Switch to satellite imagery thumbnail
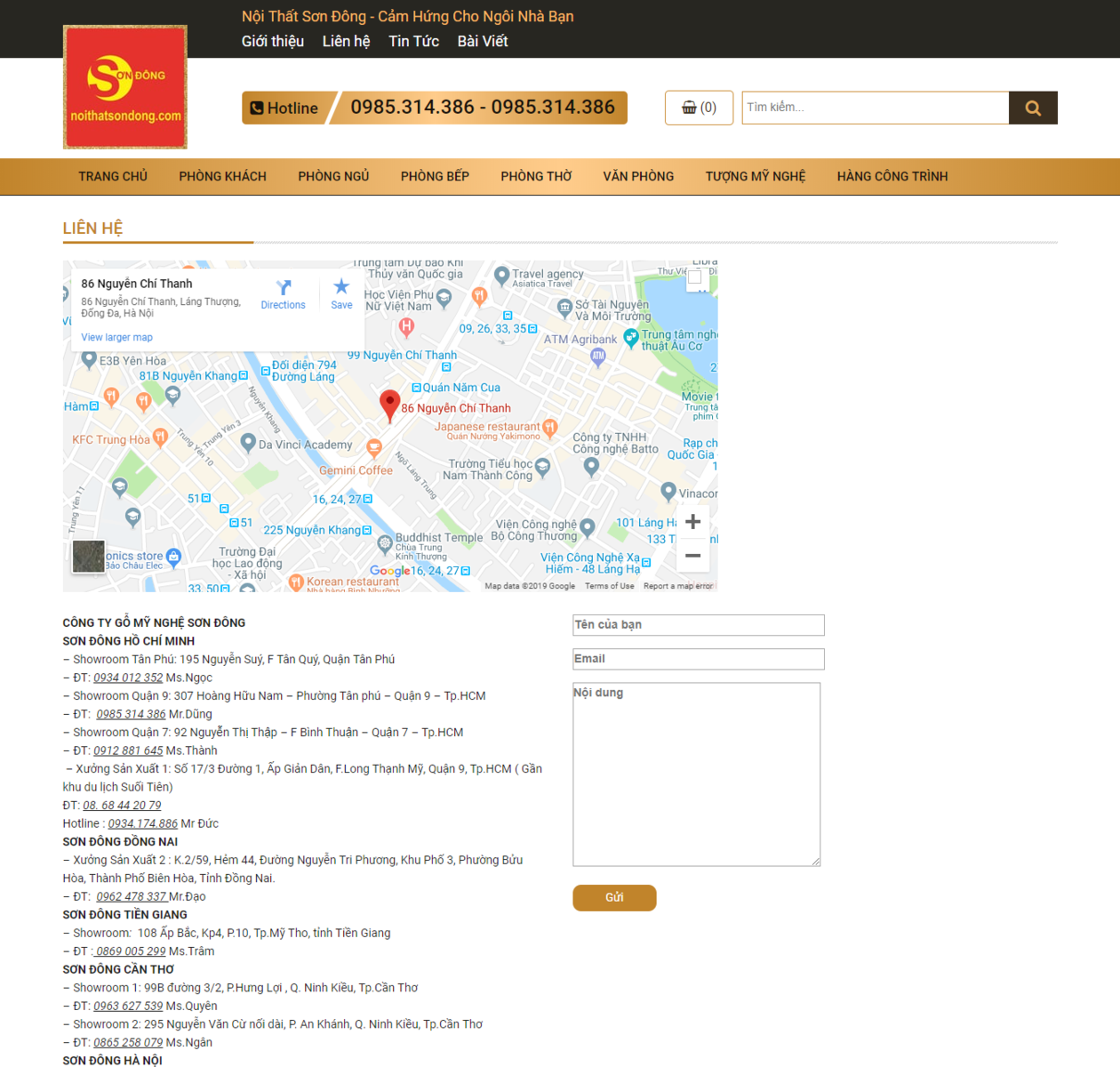This screenshot has width=1120, height=1067. pyautogui.click(x=88, y=557)
